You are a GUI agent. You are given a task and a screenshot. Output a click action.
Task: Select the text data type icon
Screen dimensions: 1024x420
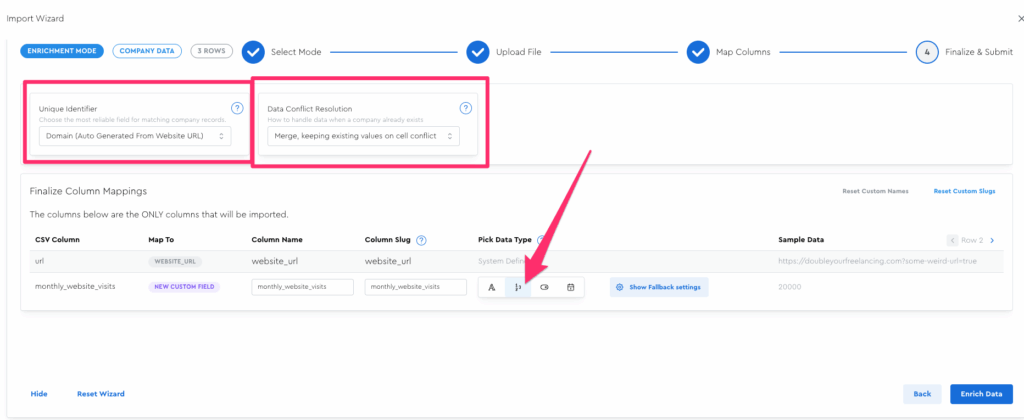point(492,287)
